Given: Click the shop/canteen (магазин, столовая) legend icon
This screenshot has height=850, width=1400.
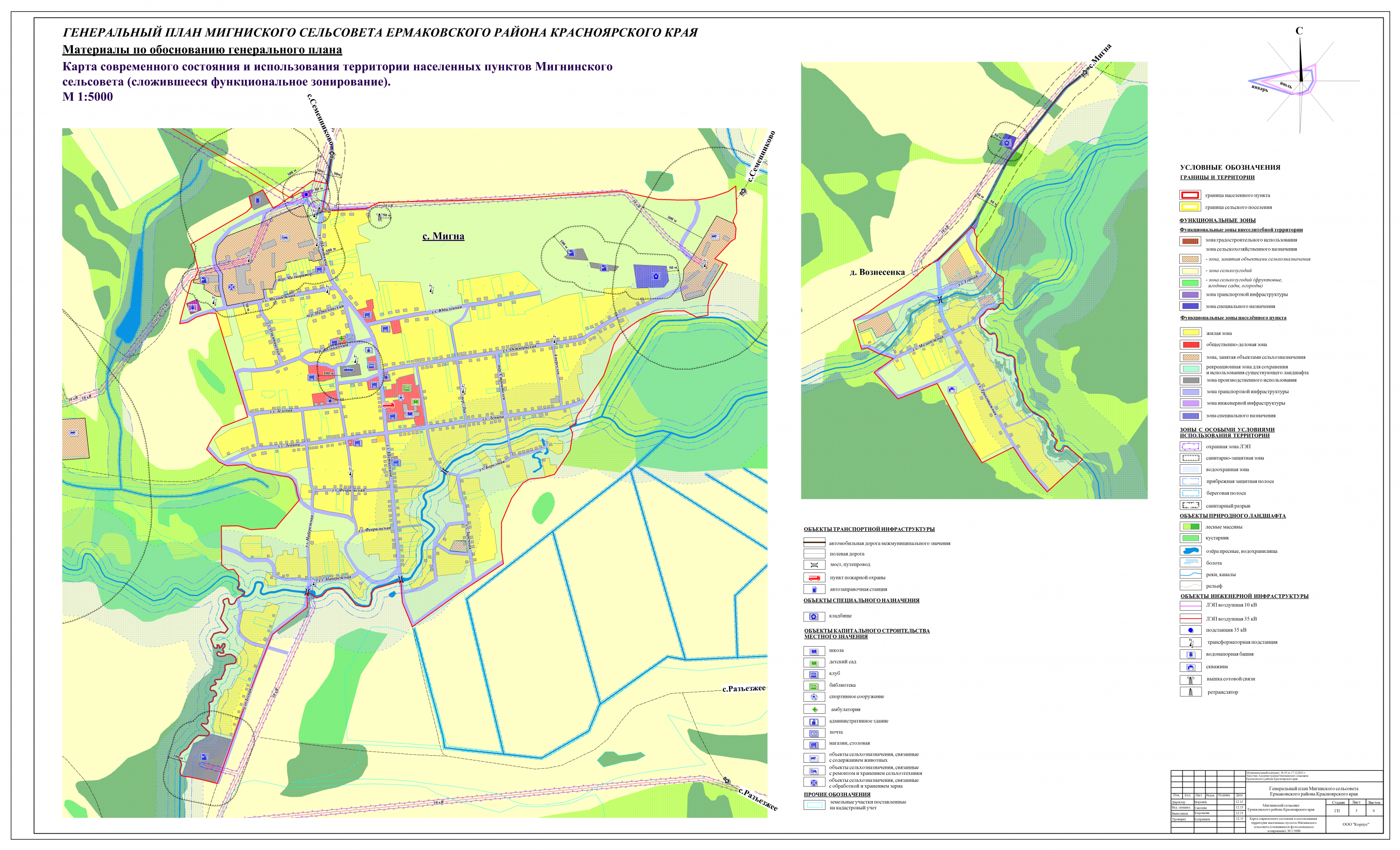Looking at the screenshot, I should pyautogui.click(x=814, y=744).
